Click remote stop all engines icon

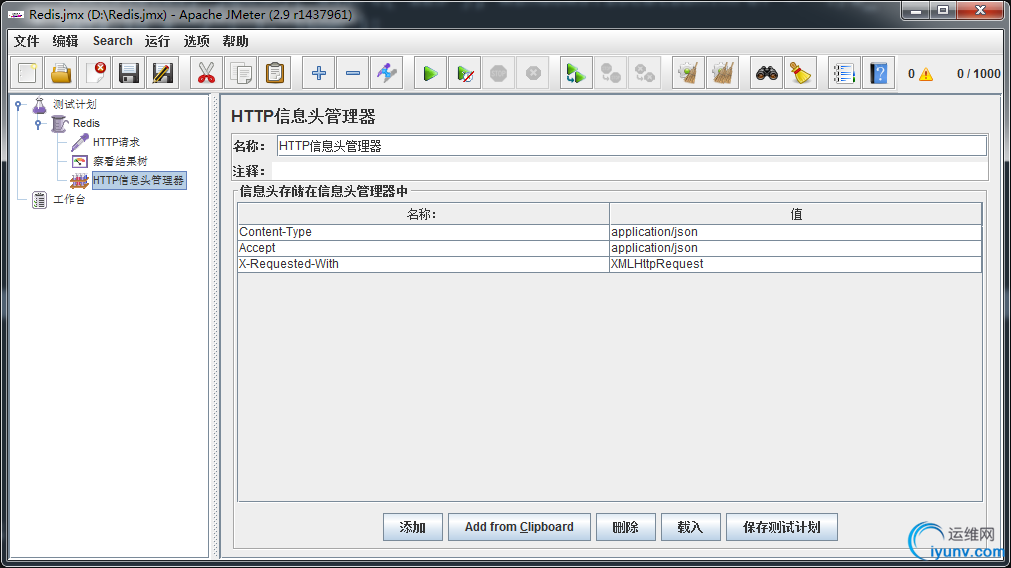click(611, 73)
